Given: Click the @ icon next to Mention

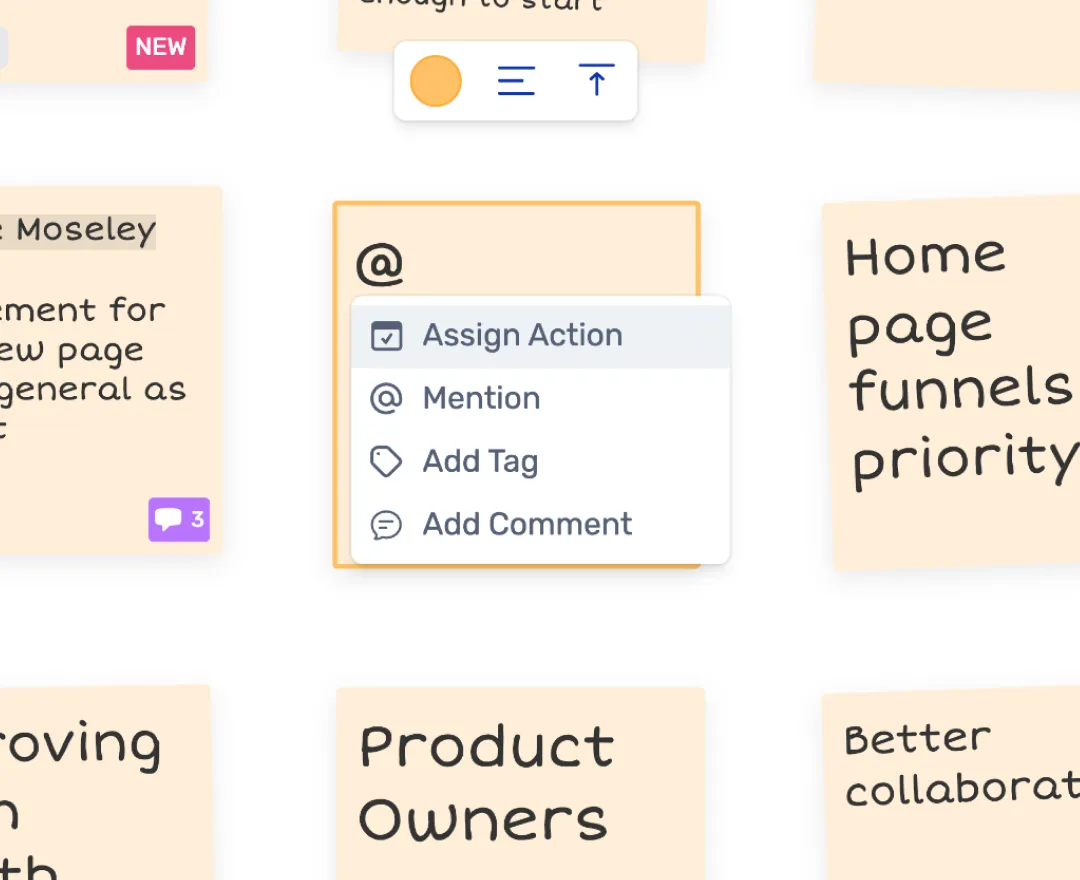Looking at the screenshot, I should click(387, 398).
